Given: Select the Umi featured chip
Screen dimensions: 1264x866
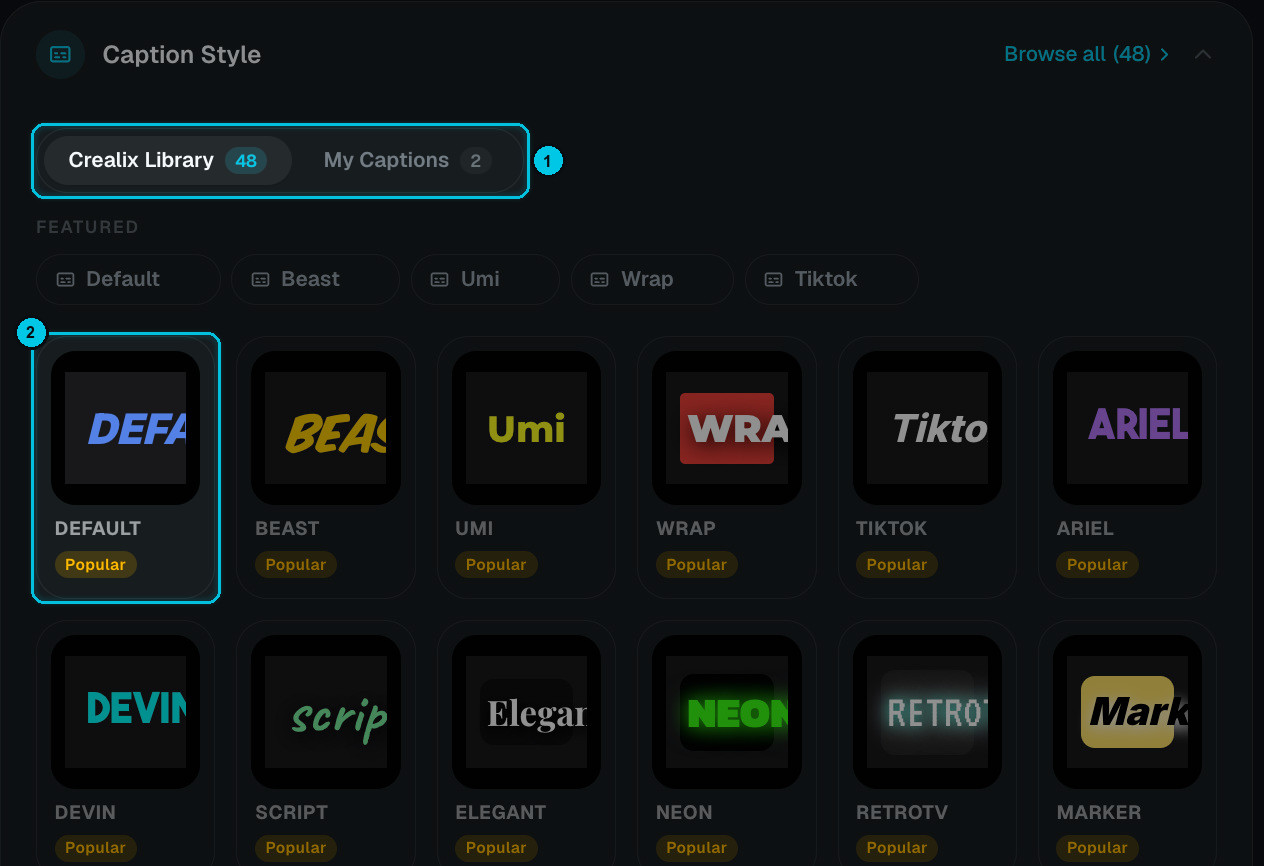Looking at the screenshot, I should click(485, 279).
